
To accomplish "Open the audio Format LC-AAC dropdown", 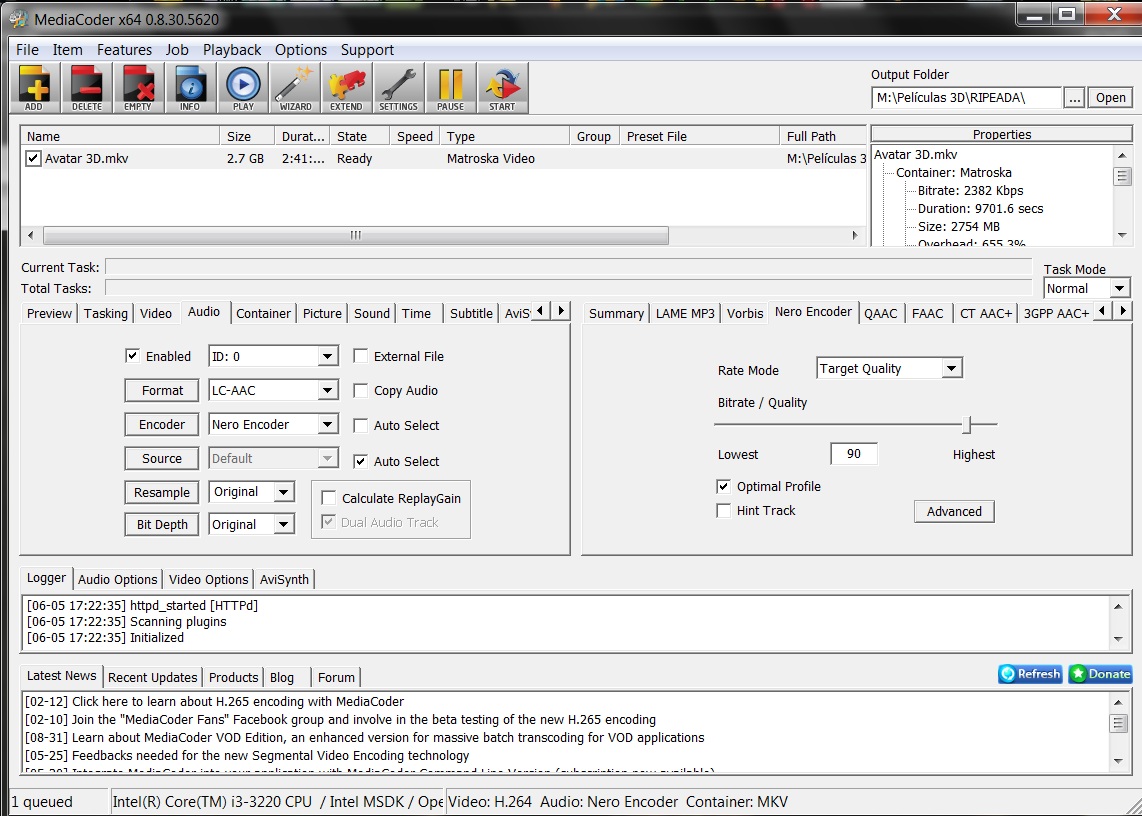I will coord(328,391).
